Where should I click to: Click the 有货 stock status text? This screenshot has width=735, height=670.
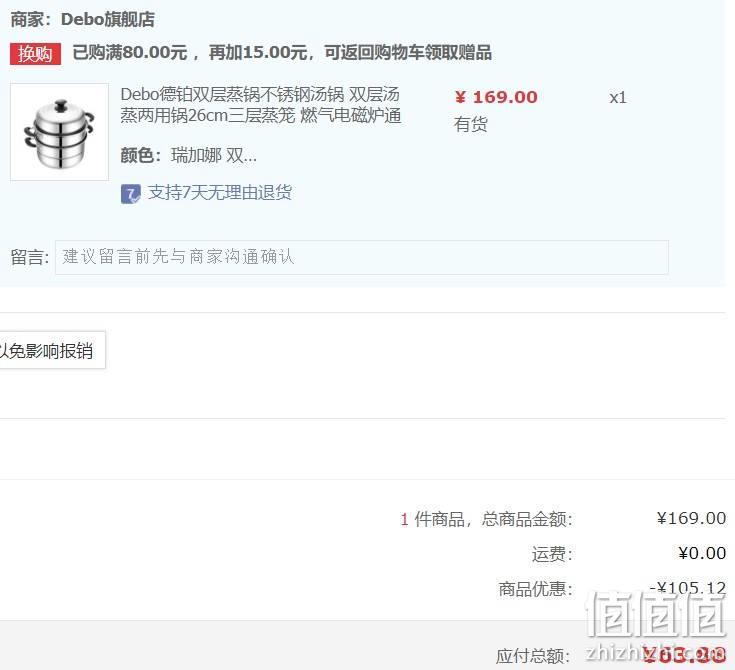click(471, 124)
